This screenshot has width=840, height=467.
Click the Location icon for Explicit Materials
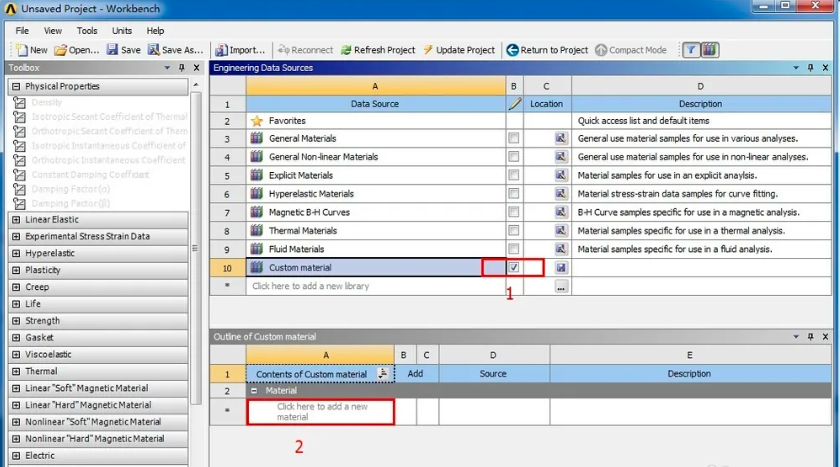[560, 175]
